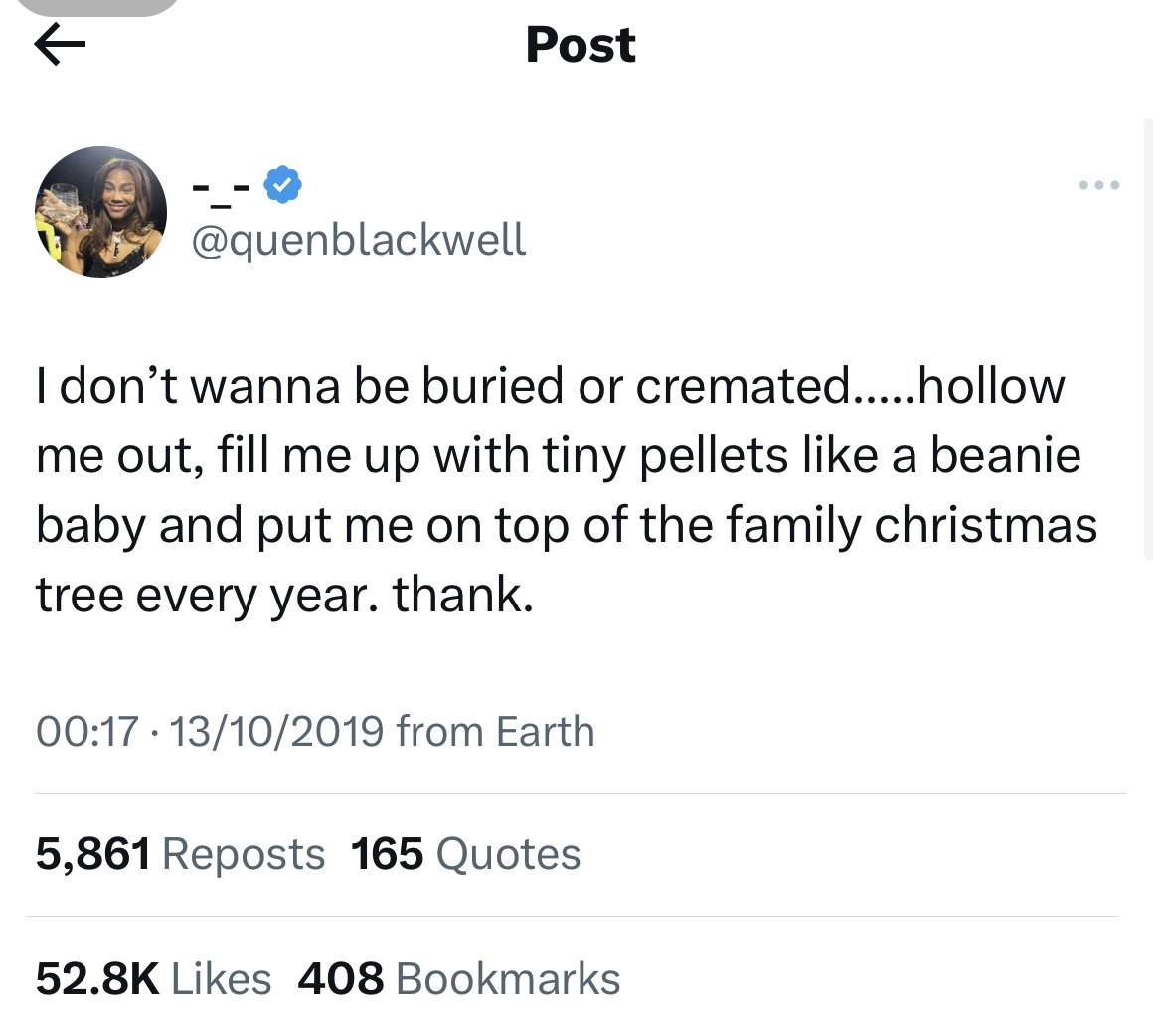Select the Post header title

[580, 44]
